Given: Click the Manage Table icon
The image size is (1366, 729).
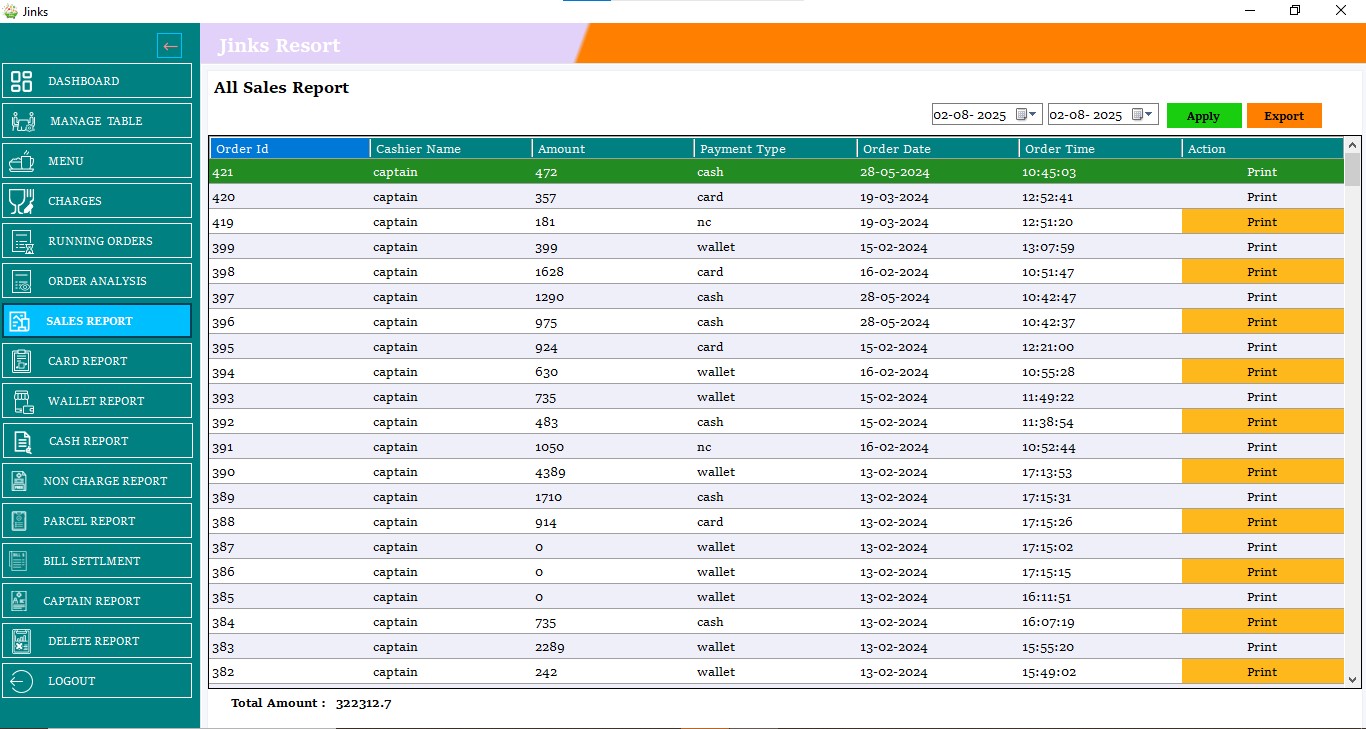Looking at the screenshot, I should (x=23, y=121).
